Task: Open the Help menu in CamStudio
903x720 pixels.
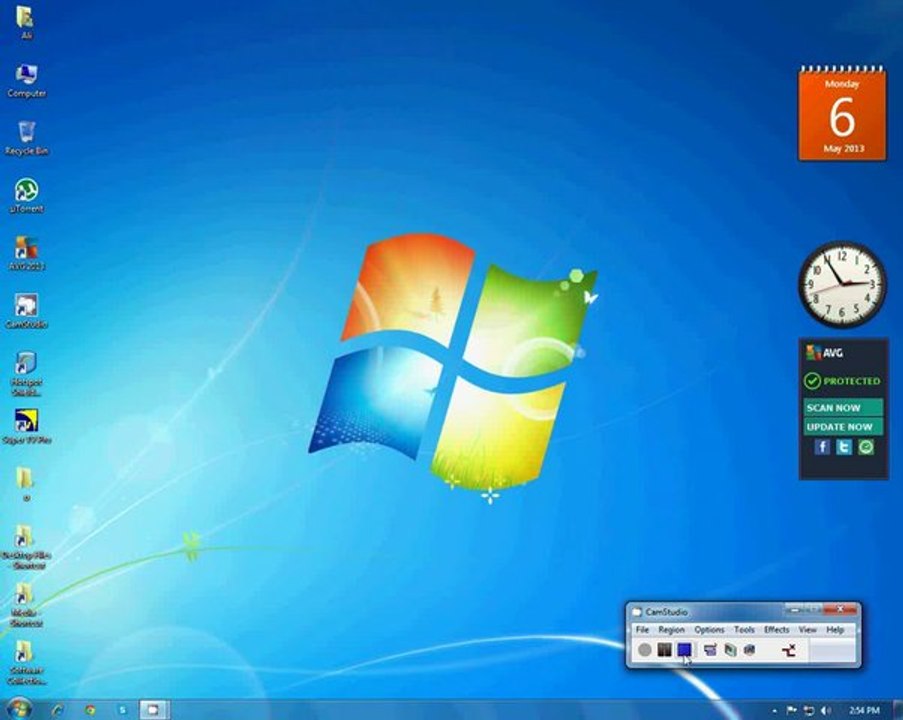Action: tap(835, 630)
